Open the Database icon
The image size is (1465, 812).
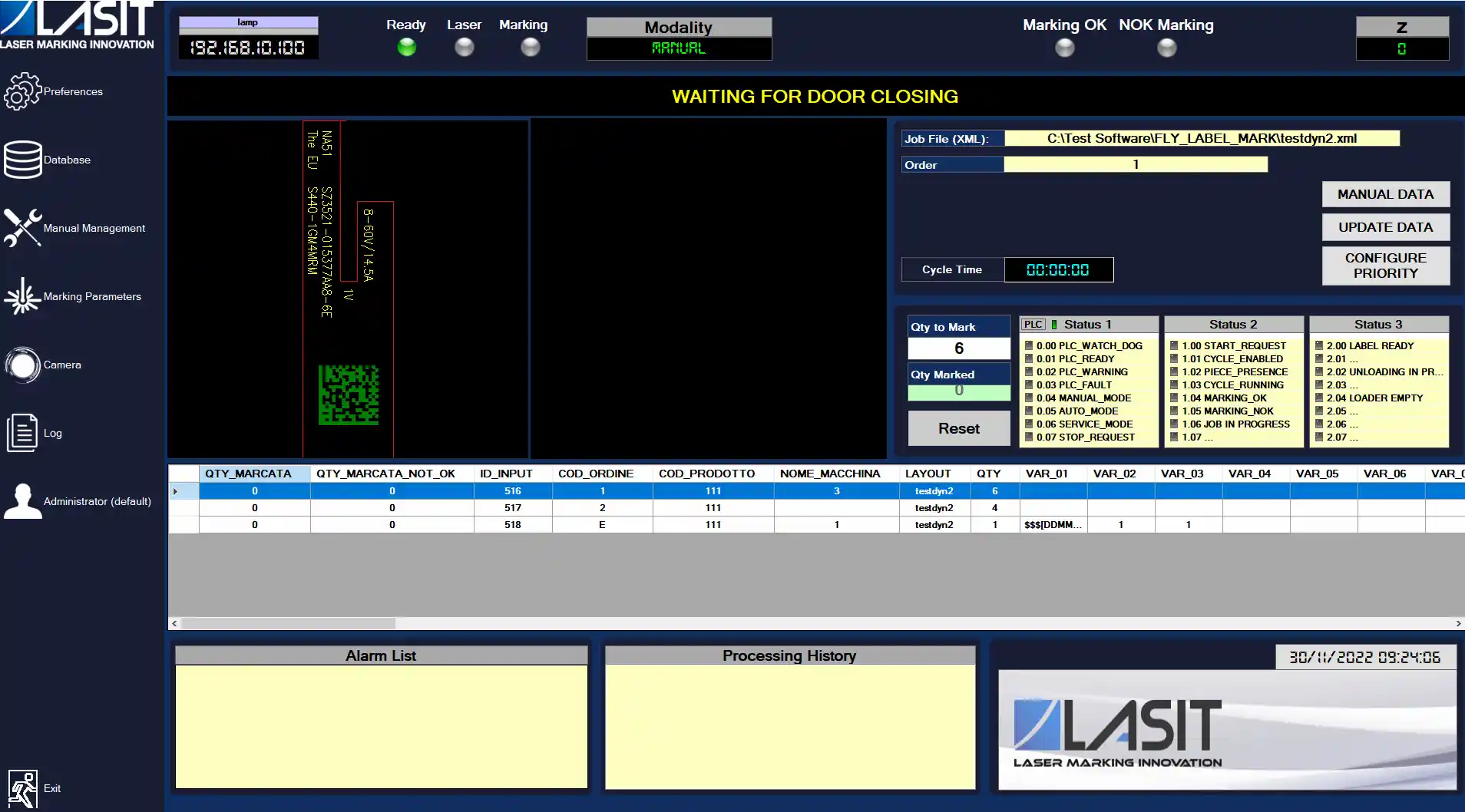point(22,160)
